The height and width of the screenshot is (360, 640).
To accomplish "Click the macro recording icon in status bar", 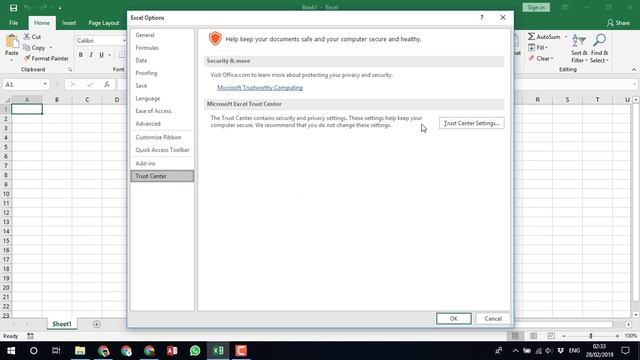I will tap(30, 336).
